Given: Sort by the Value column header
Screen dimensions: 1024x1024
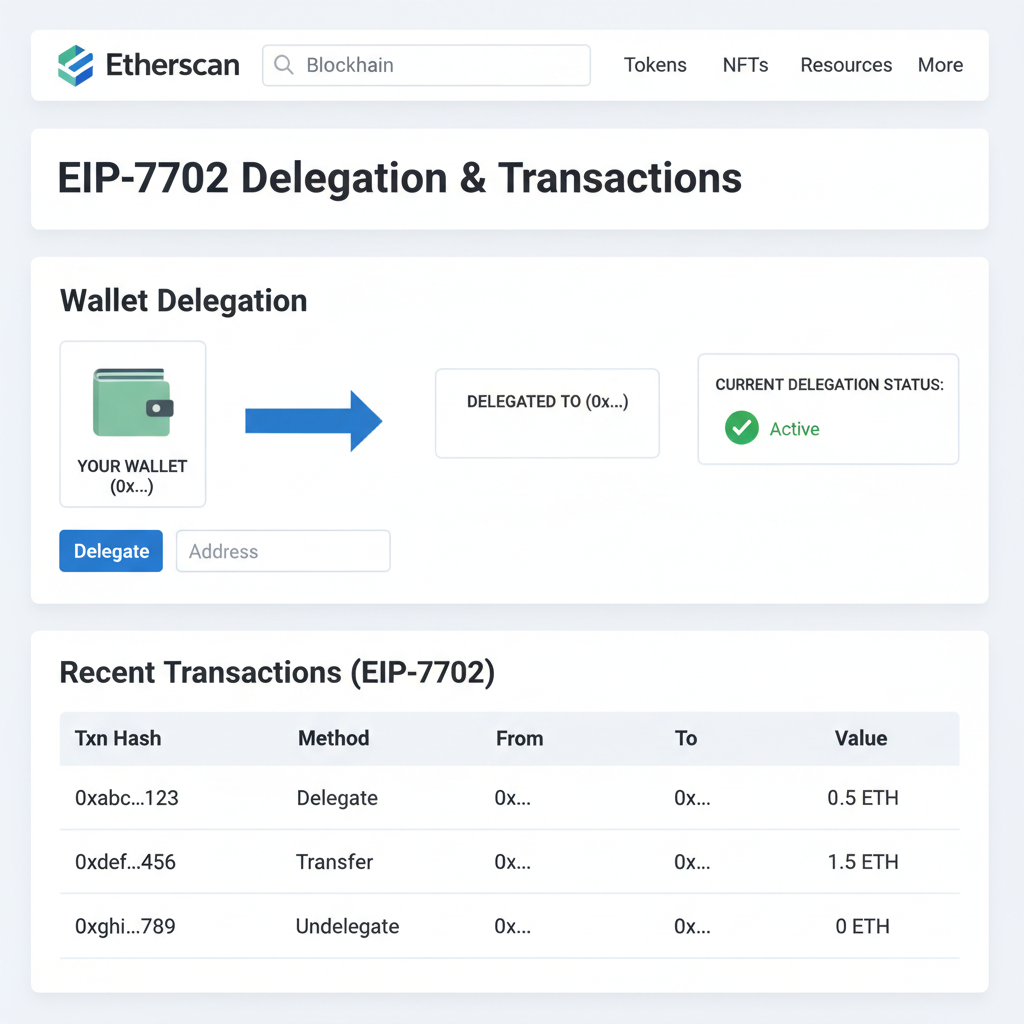Looking at the screenshot, I should tap(861, 738).
